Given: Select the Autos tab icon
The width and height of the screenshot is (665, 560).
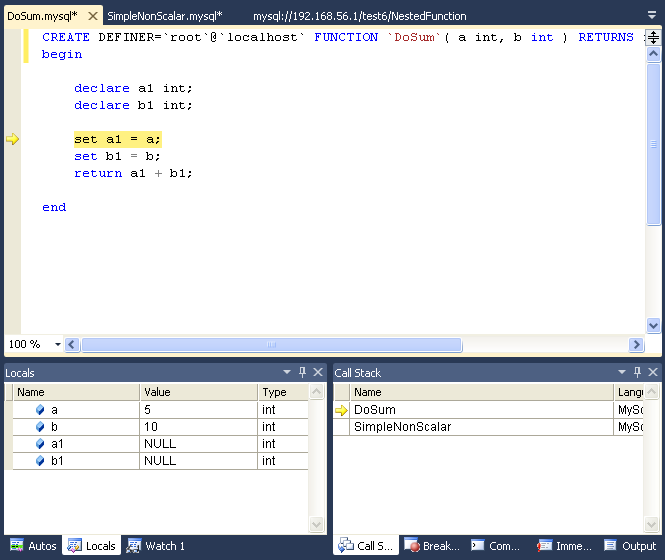Looking at the screenshot, I should click(17, 546).
